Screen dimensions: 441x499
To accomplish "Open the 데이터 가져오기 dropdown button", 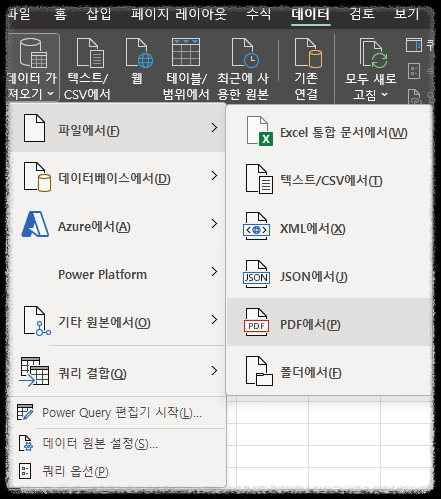I will [x=33, y=68].
